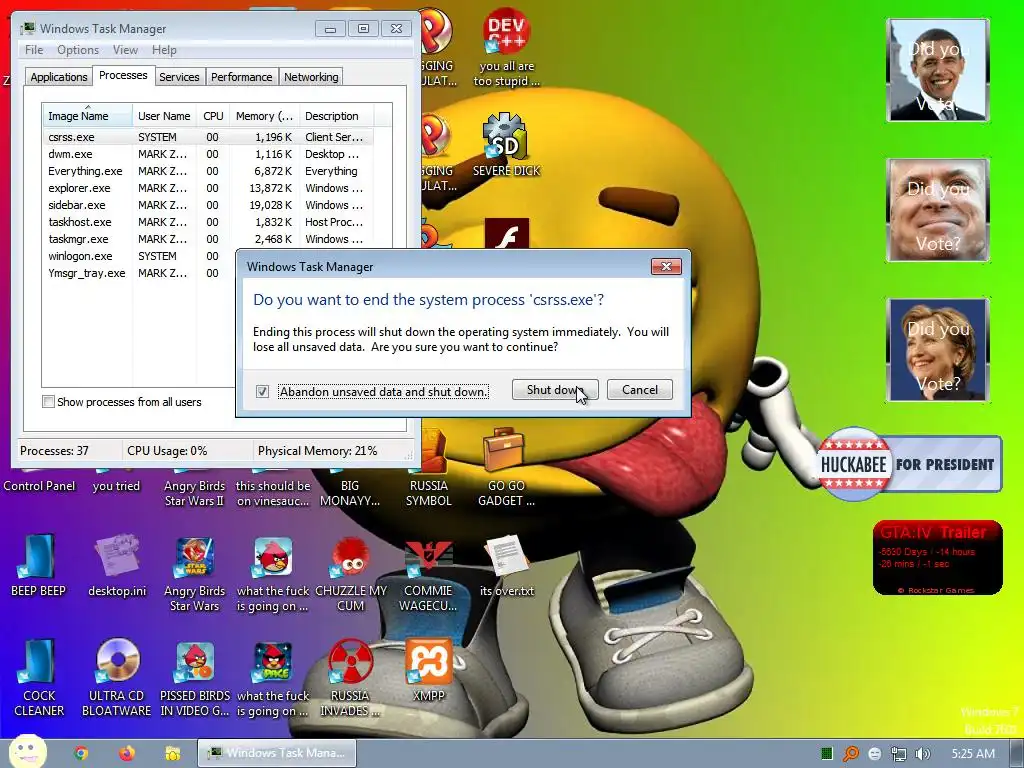Switch to the Applications tab
The width and height of the screenshot is (1024, 768).
pyautogui.click(x=59, y=76)
